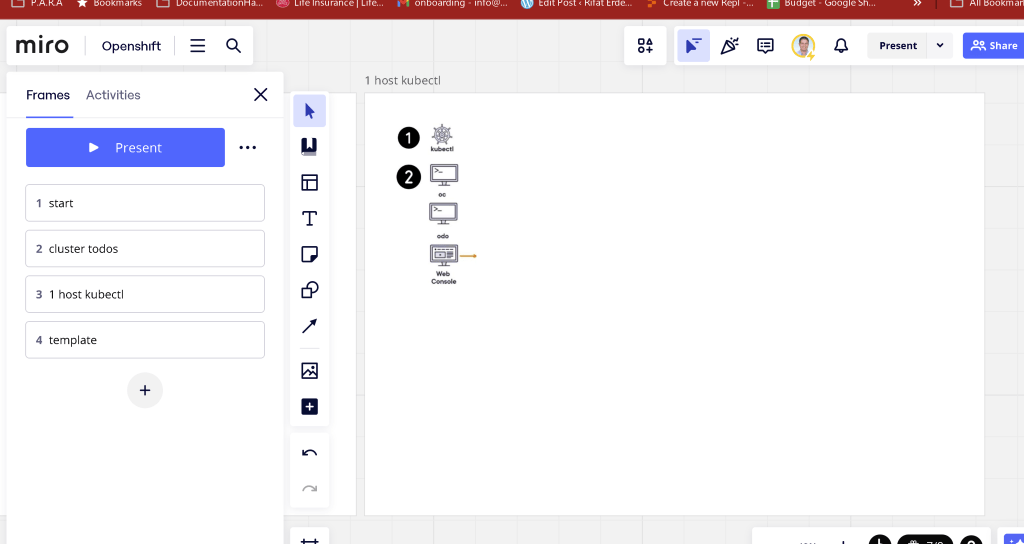Expand the Present dropdown arrow
The image size is (1024, 544).
(x=940, y=46)
